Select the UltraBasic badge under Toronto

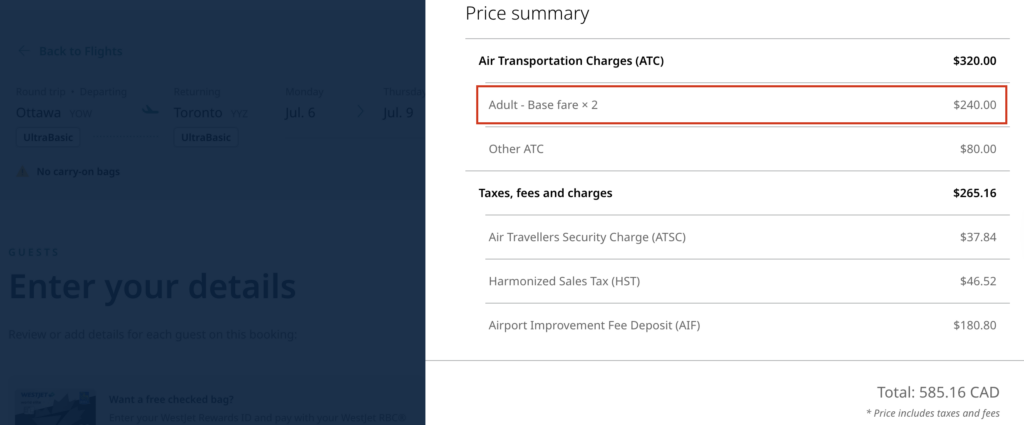[x=205, y=137]
